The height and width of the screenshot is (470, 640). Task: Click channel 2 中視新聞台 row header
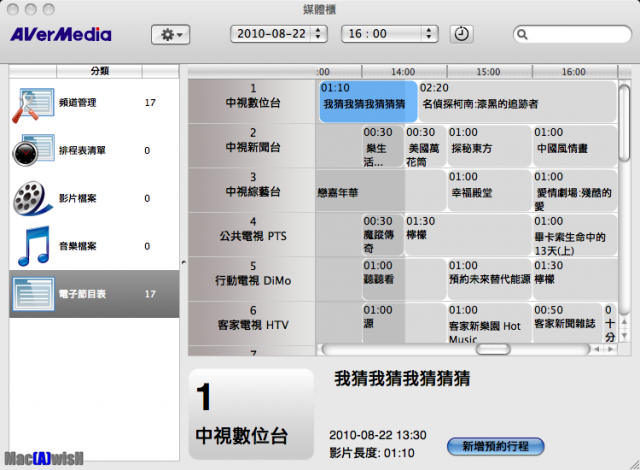click(x=252, y=146)
